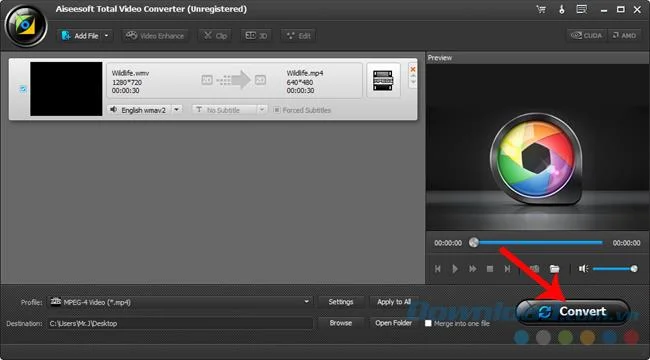Open the 3D settings tool
This screenshot has width=650, height=360.
[x=256, y=36]
